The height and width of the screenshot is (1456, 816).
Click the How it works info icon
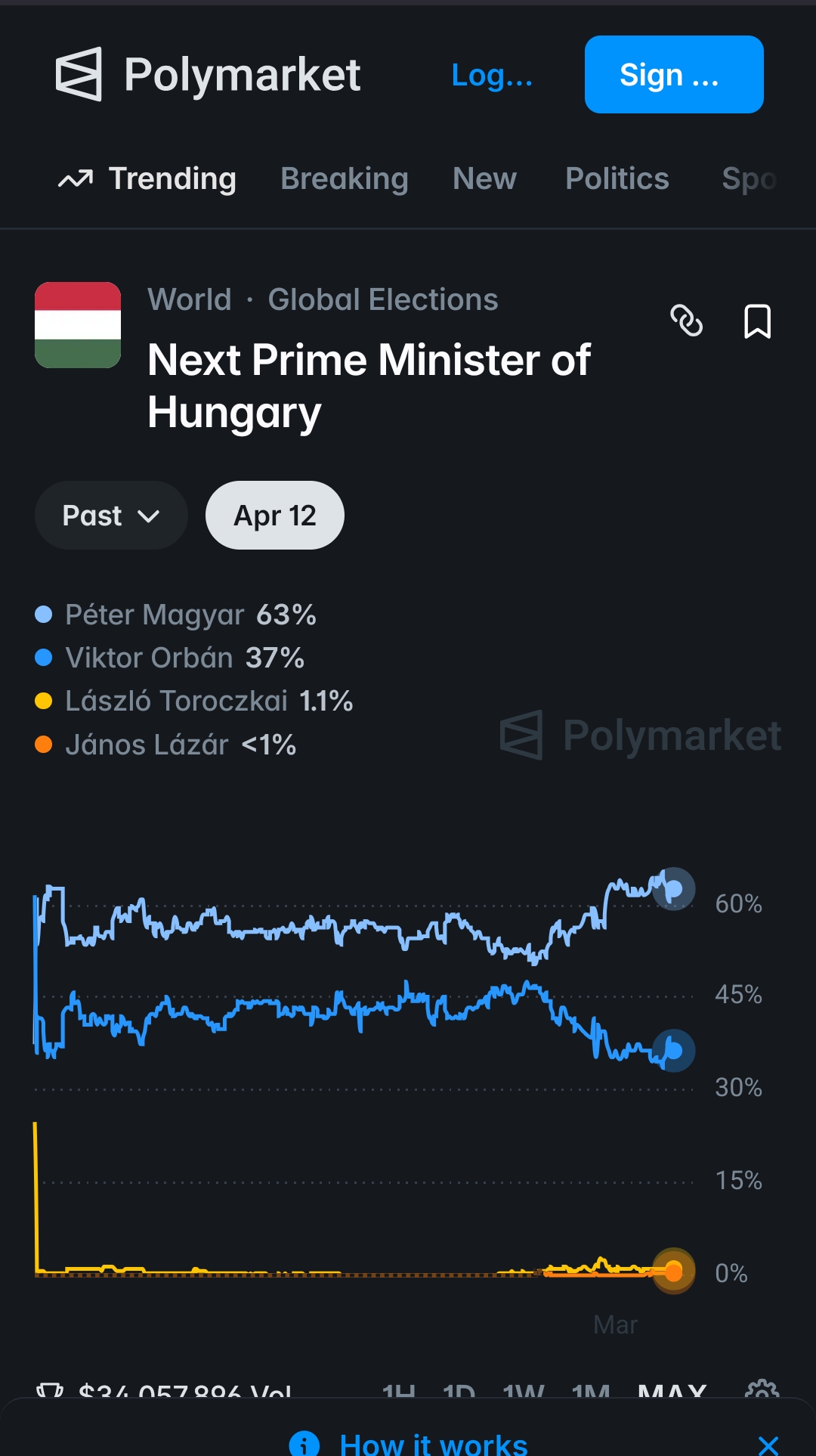point(304,1443)
